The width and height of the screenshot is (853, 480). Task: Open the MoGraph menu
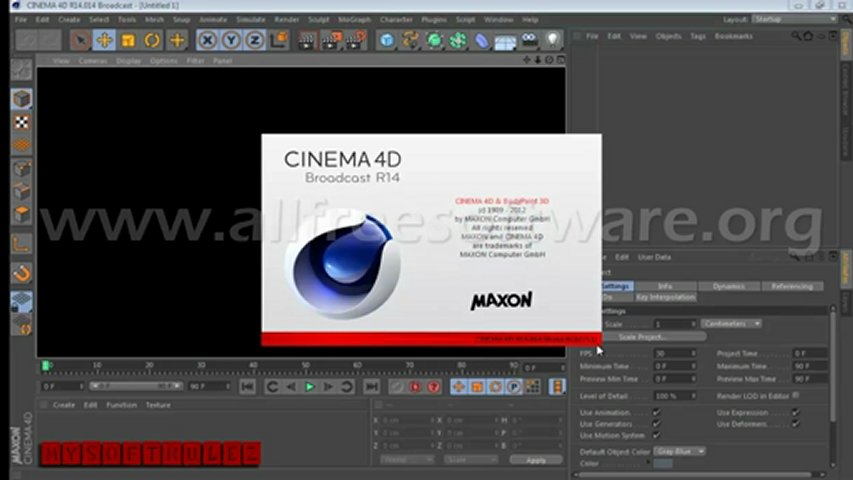tap(354, 20)
